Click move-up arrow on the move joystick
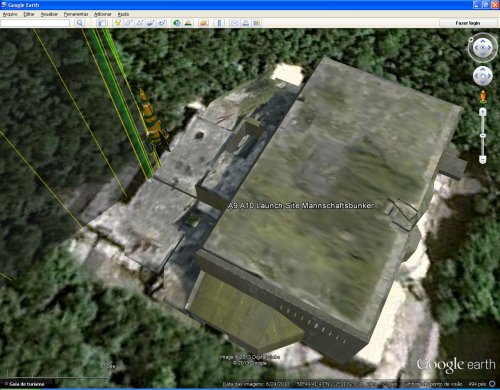This screenshot has width=500, height=390. (483, 69)
